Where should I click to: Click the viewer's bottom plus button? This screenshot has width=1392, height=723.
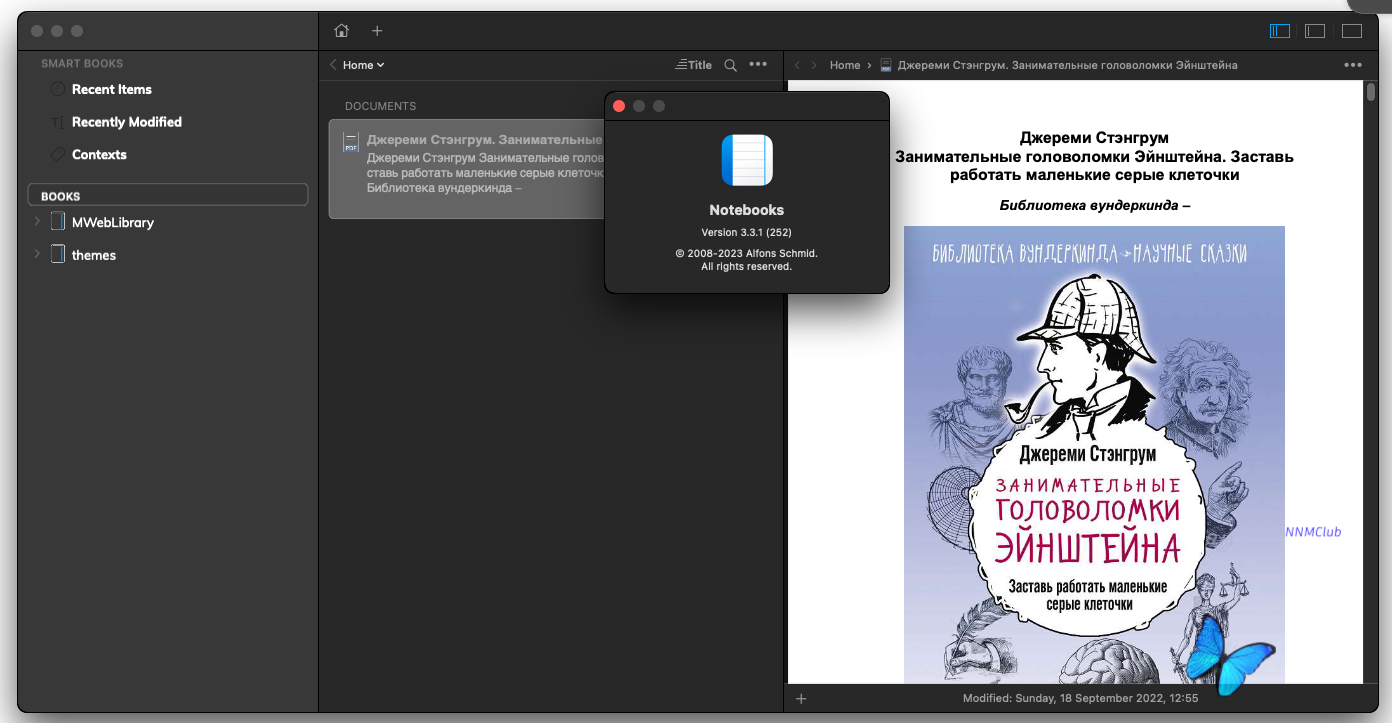tap(801, 698)
